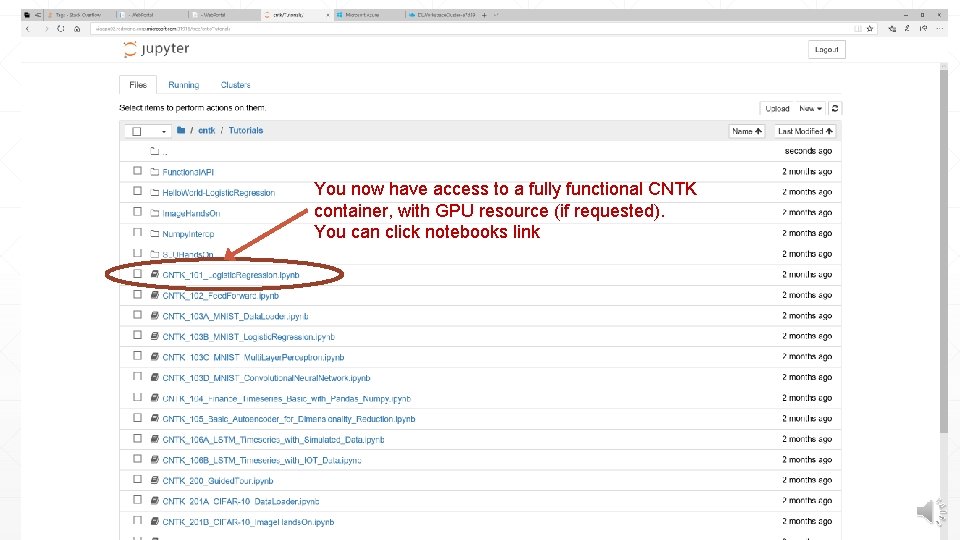Switch to DLWorkspaceCluster browser tab

441,15
